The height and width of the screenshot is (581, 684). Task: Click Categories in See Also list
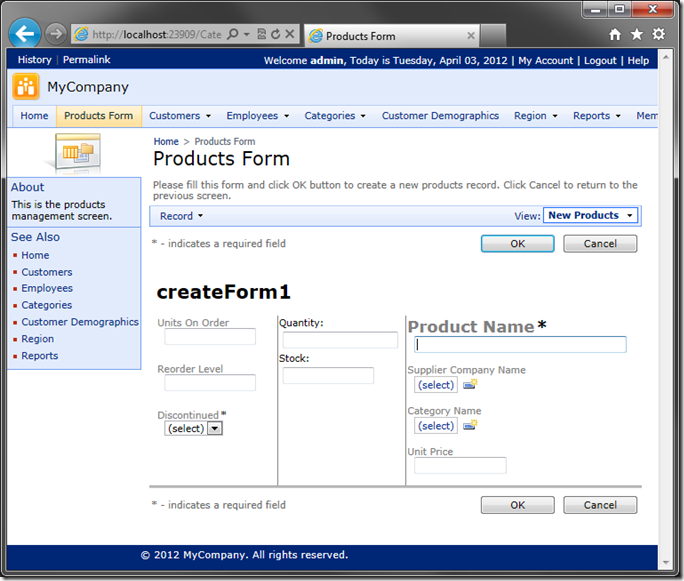pyautogui.click(x=47, y=305)
